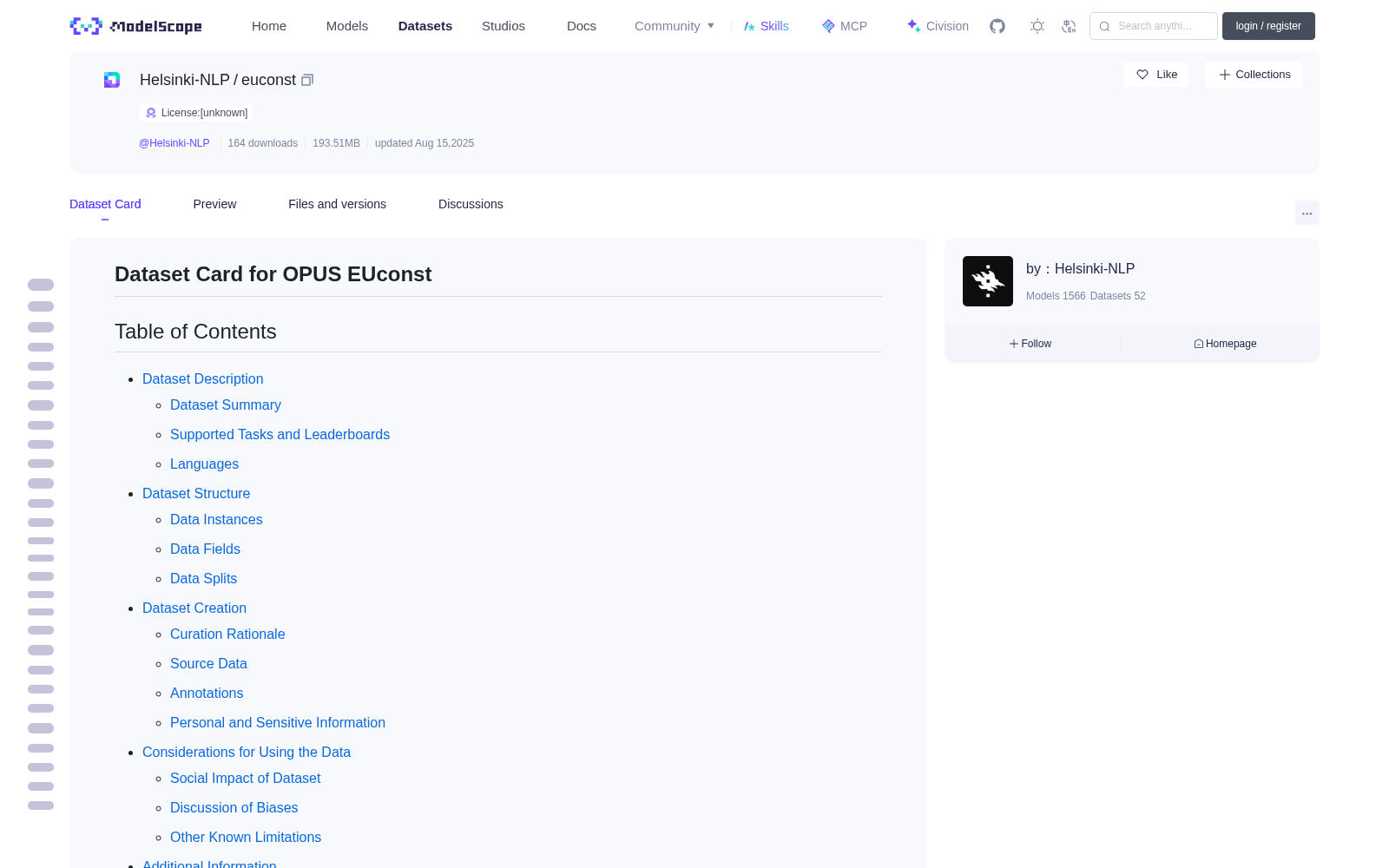Open the @Helsinki-NLP owner link
Image resolution: width=1389 pixels, height=868 pixels.
pyautogui.click(x=174, y=143)
